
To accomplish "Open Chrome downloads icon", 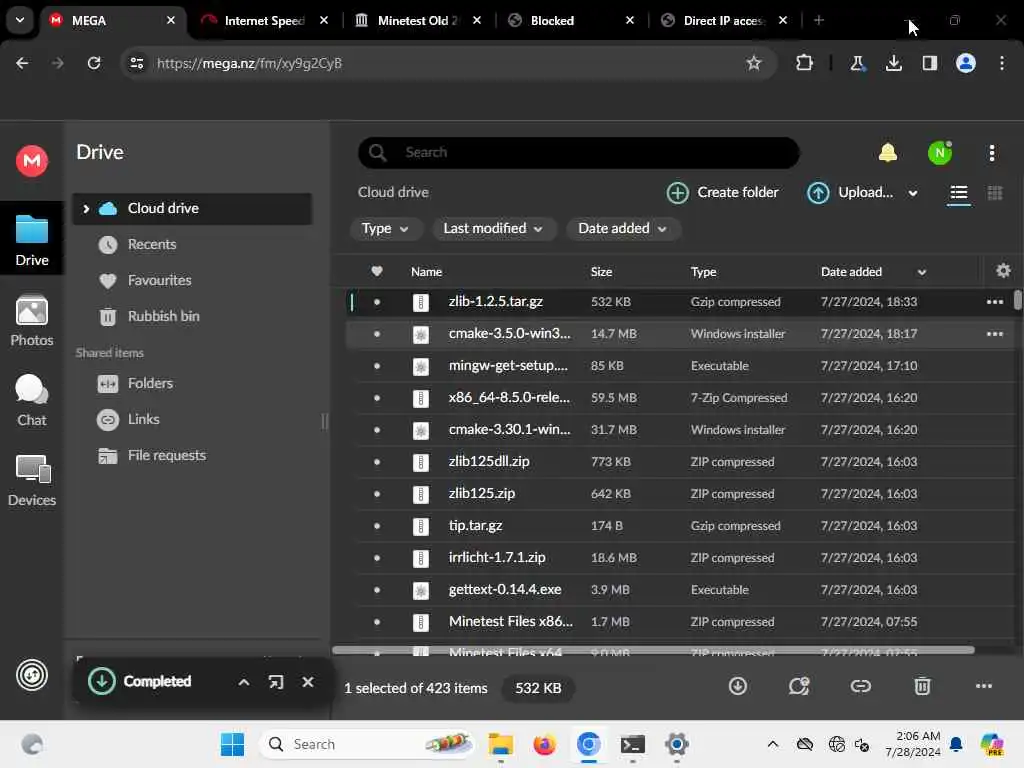I will (893, 63).
